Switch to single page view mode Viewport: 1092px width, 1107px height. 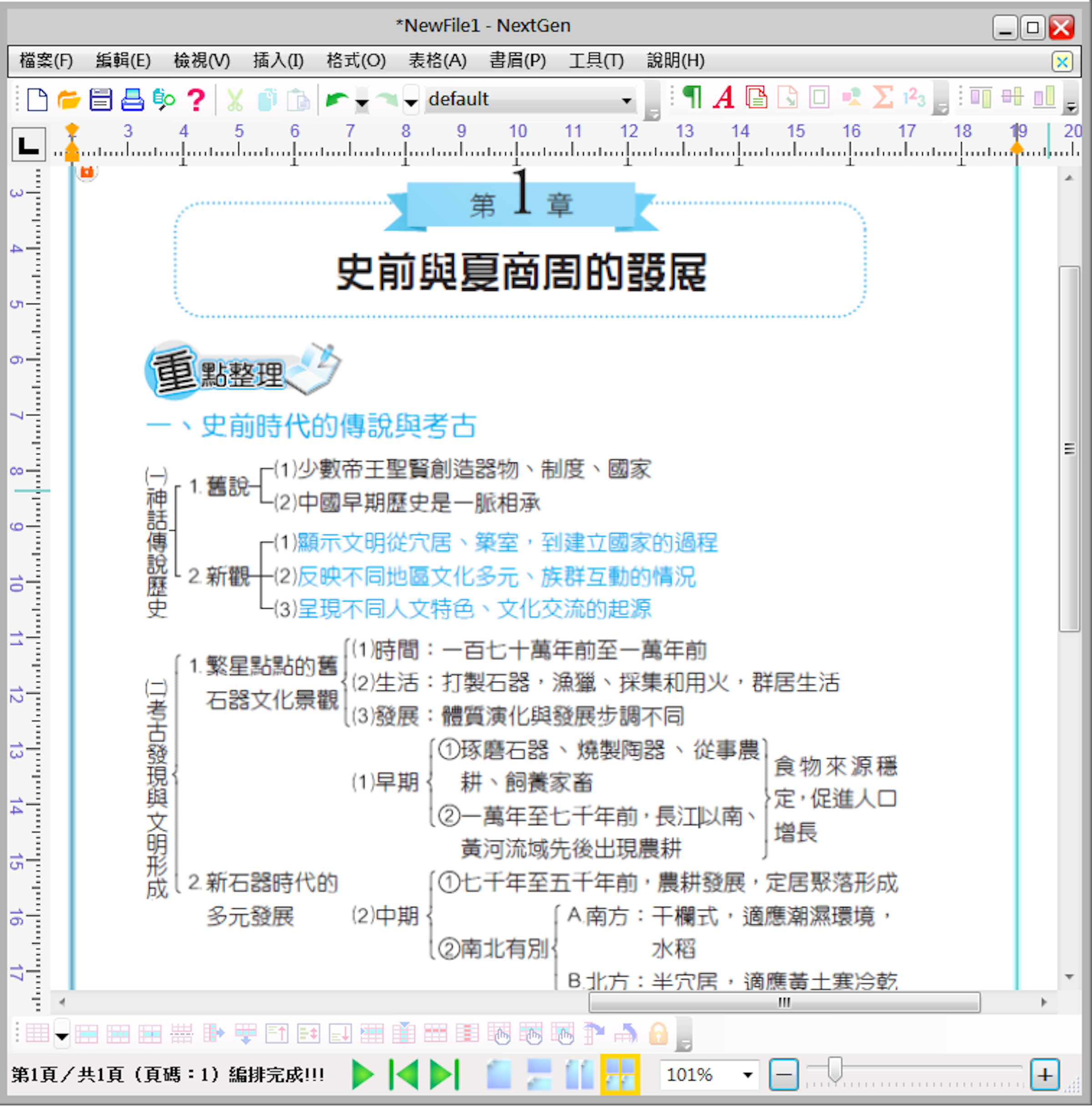499,1074
